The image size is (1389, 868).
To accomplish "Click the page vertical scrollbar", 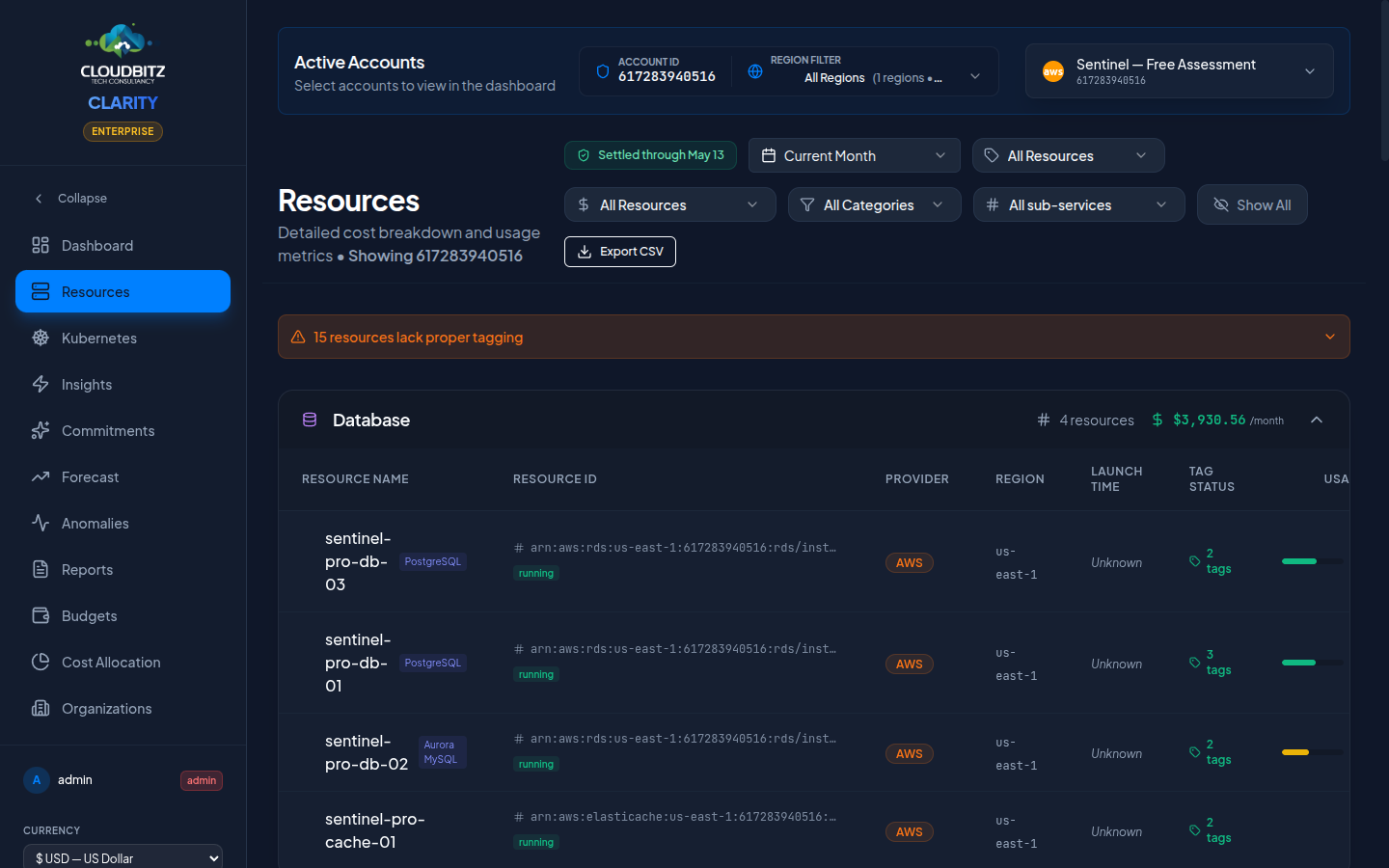I will 1384,82.
